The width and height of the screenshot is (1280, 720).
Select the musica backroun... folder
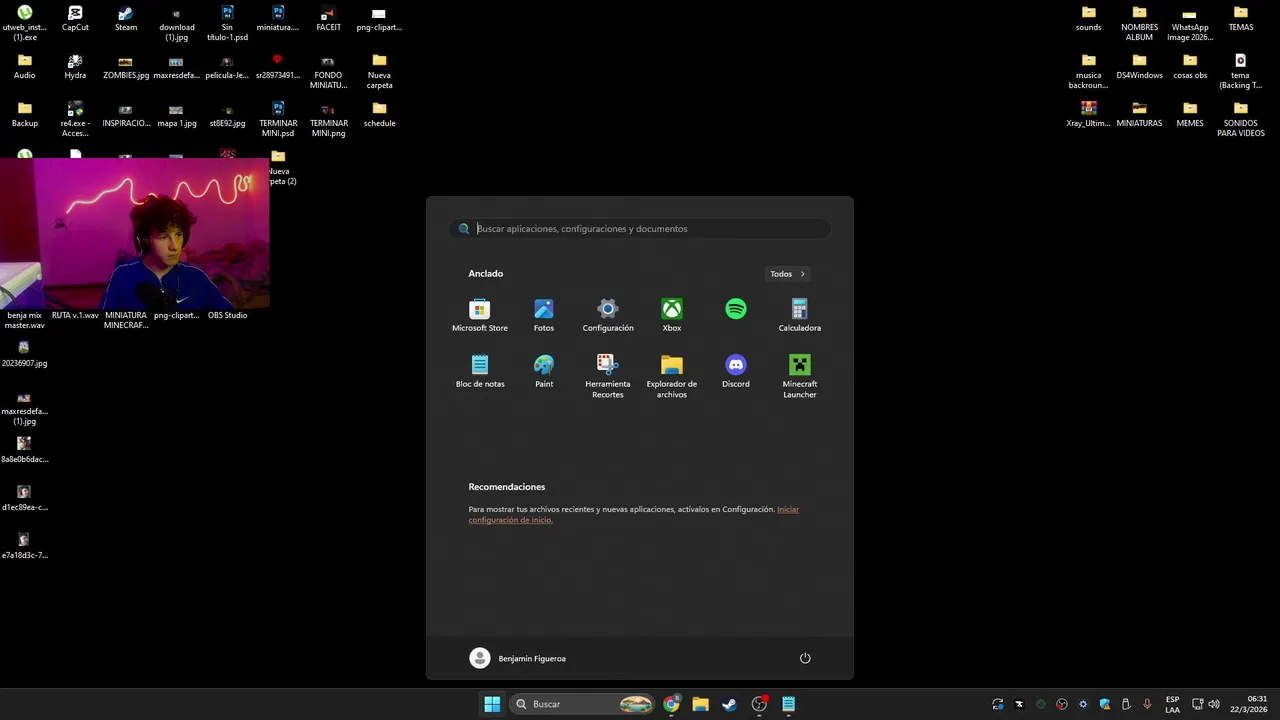1088,71
